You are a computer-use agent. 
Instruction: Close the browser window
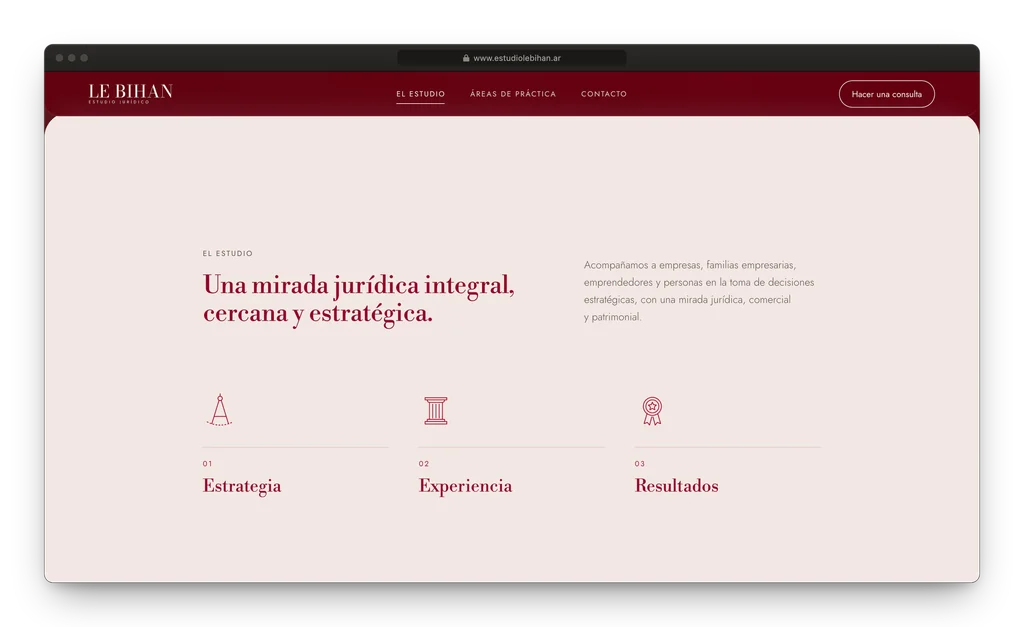coord(59,58)
